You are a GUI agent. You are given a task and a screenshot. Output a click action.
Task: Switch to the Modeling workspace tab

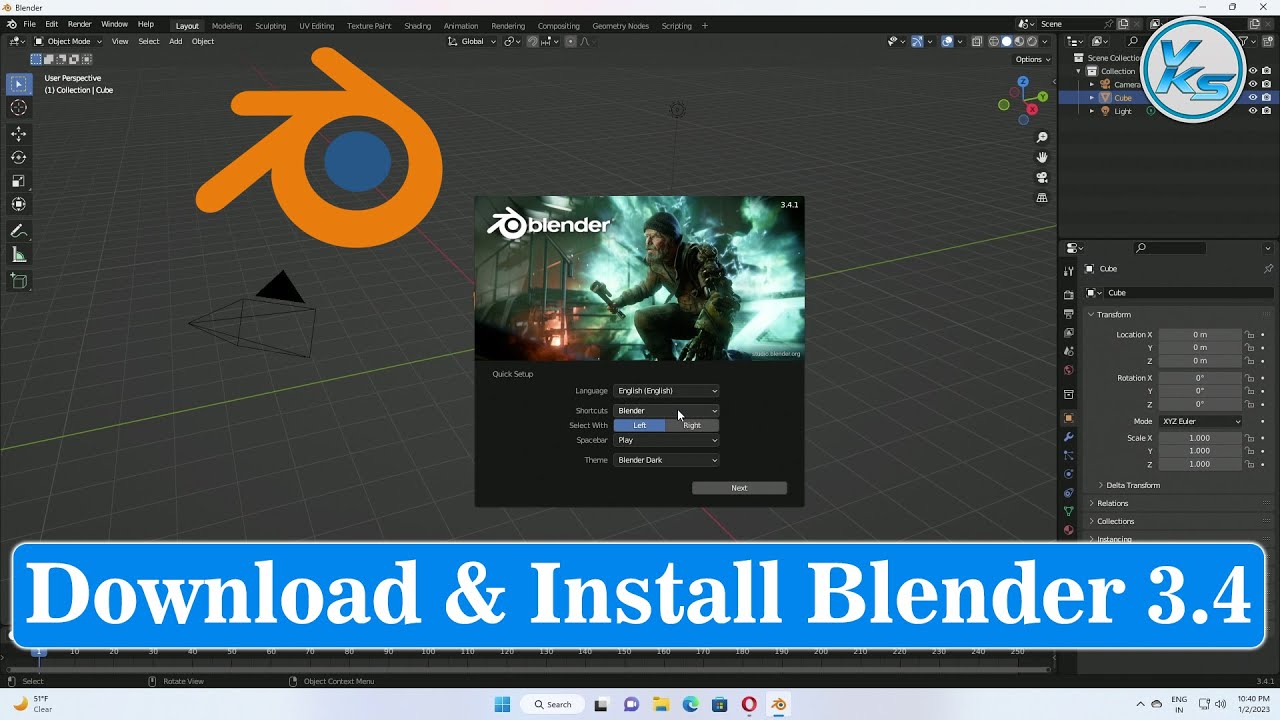click(x=227, y=26)
